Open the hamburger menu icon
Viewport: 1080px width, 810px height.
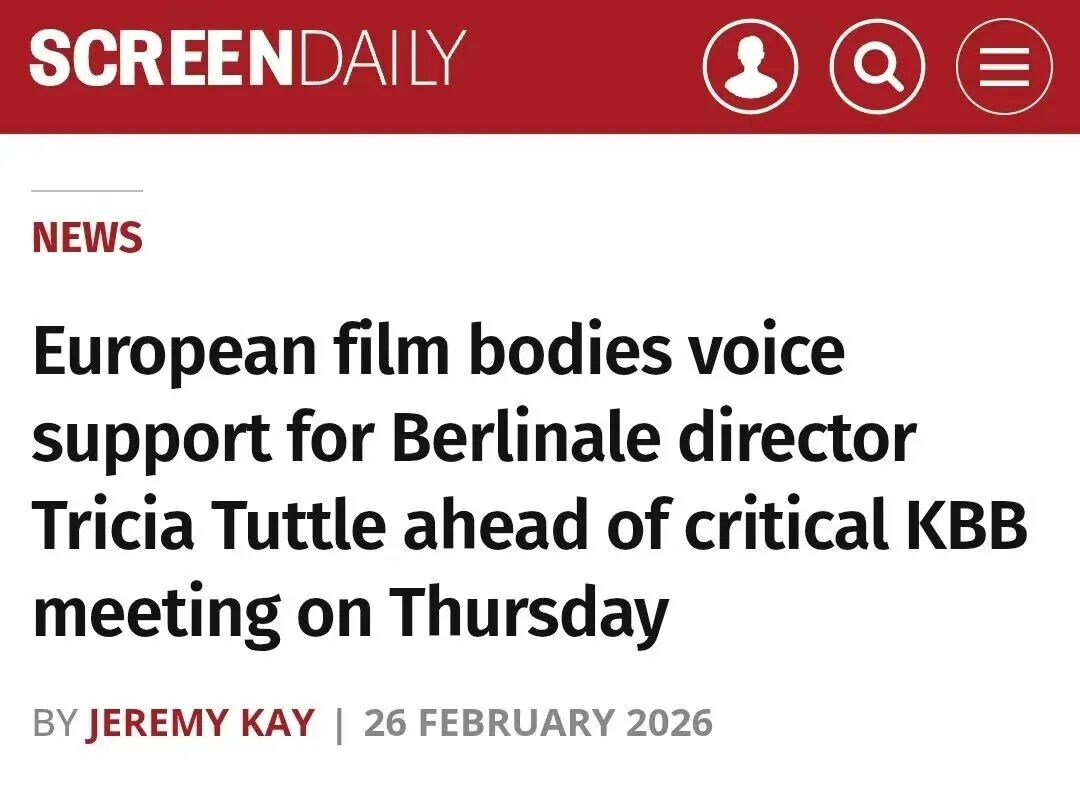[1004, 66]
